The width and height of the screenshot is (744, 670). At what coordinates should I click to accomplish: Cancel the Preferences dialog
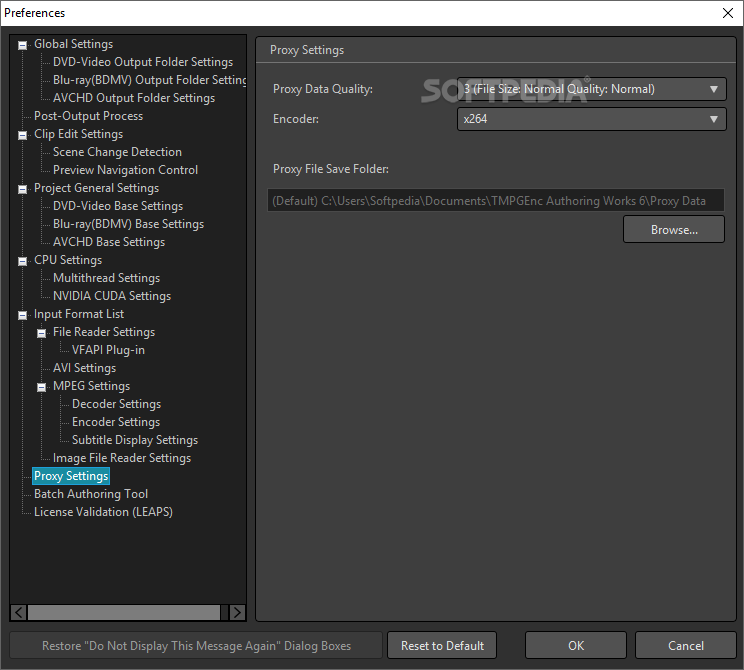click(x=686, y=646)
